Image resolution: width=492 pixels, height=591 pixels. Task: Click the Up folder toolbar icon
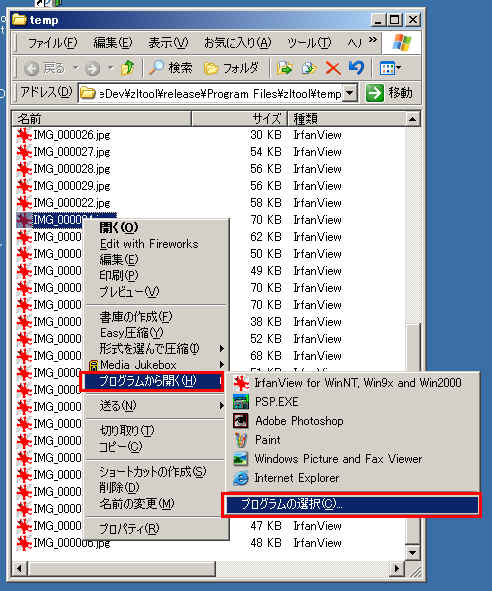click(x=127, y=68)
